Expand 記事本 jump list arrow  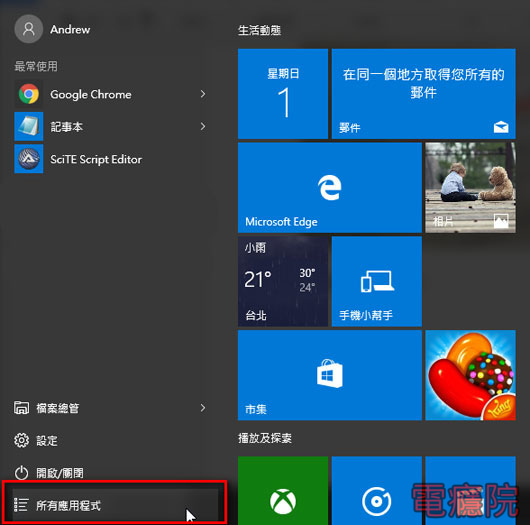(x=203, y=126)
